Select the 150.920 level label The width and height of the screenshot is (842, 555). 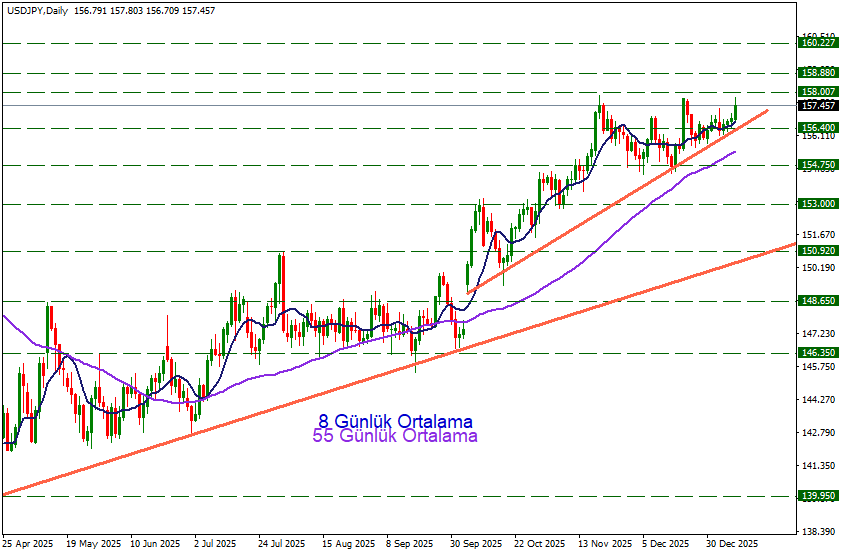(818, 251)
